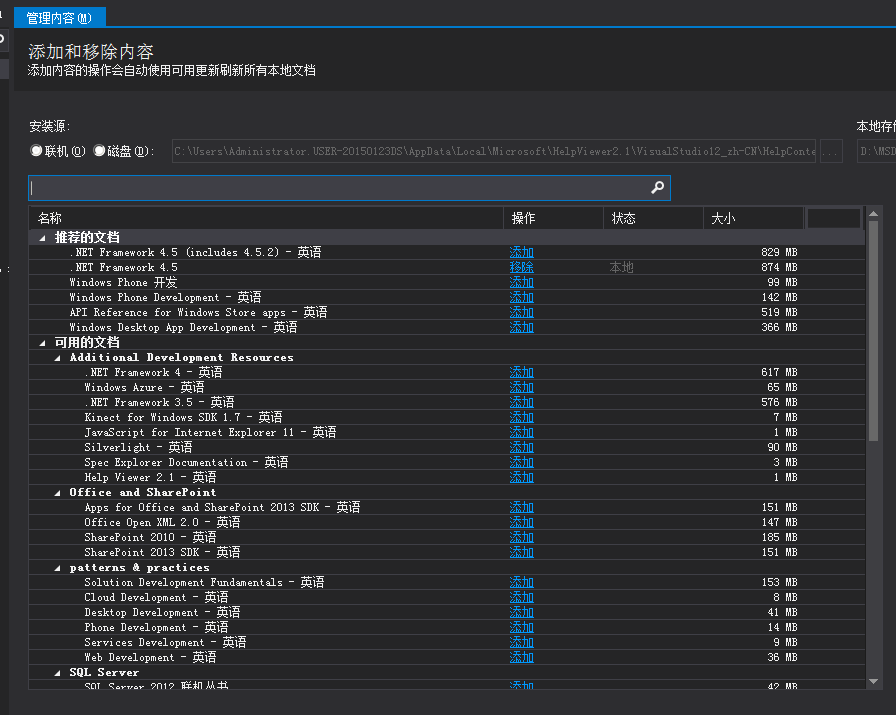Add Cloud Development documentation
Screen dimensions: 896x715
tap(521, 597)
